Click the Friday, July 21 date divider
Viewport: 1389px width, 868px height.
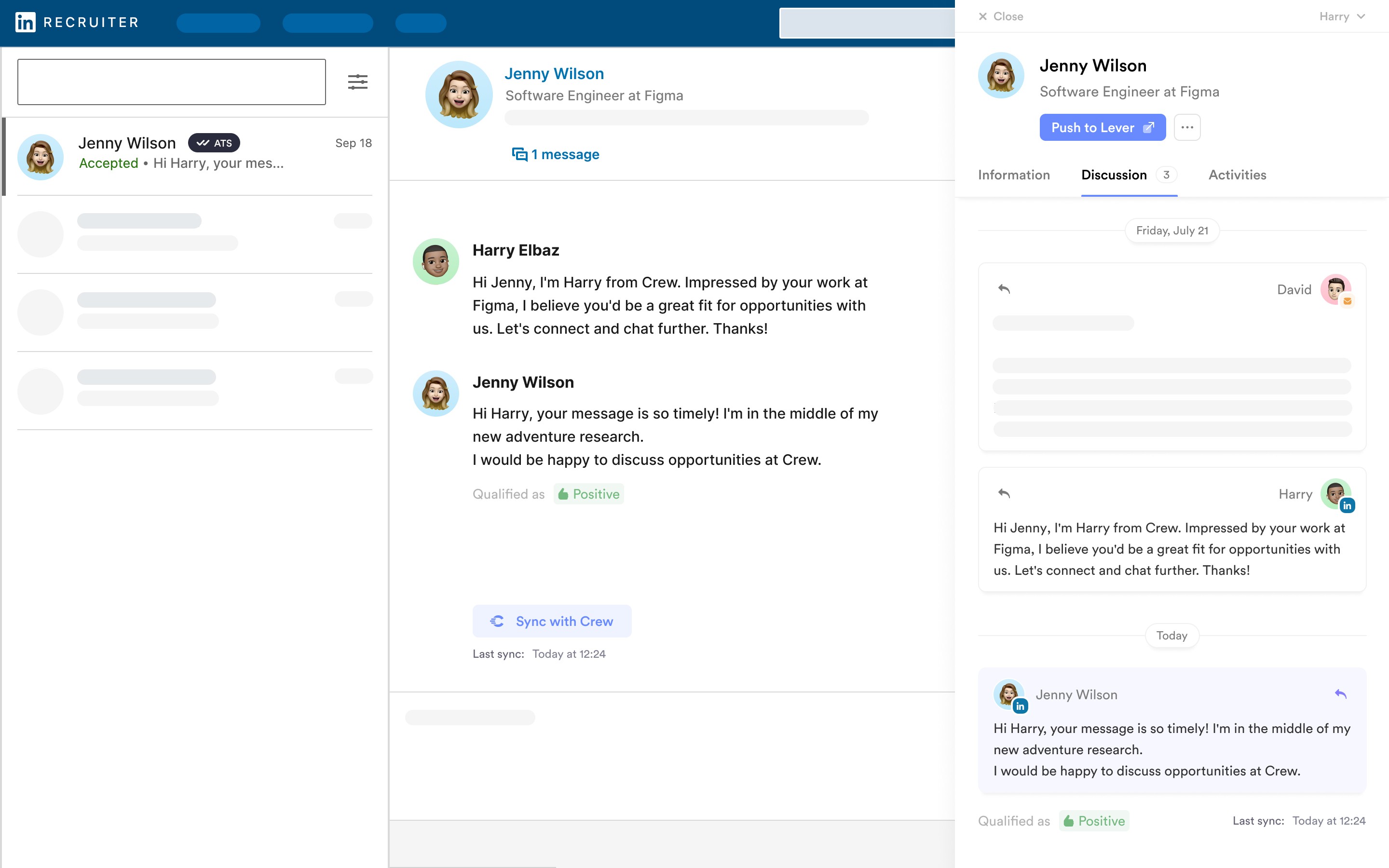click(x=1172, y=231)
